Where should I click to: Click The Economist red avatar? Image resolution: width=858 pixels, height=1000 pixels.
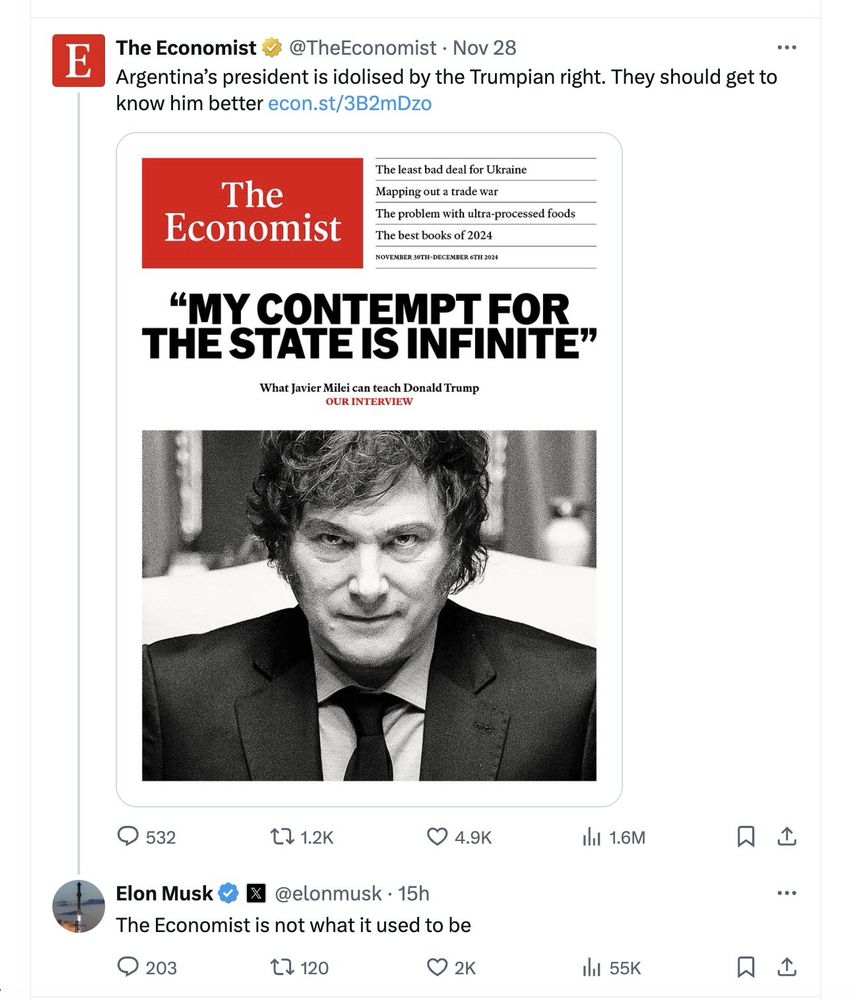78,61
